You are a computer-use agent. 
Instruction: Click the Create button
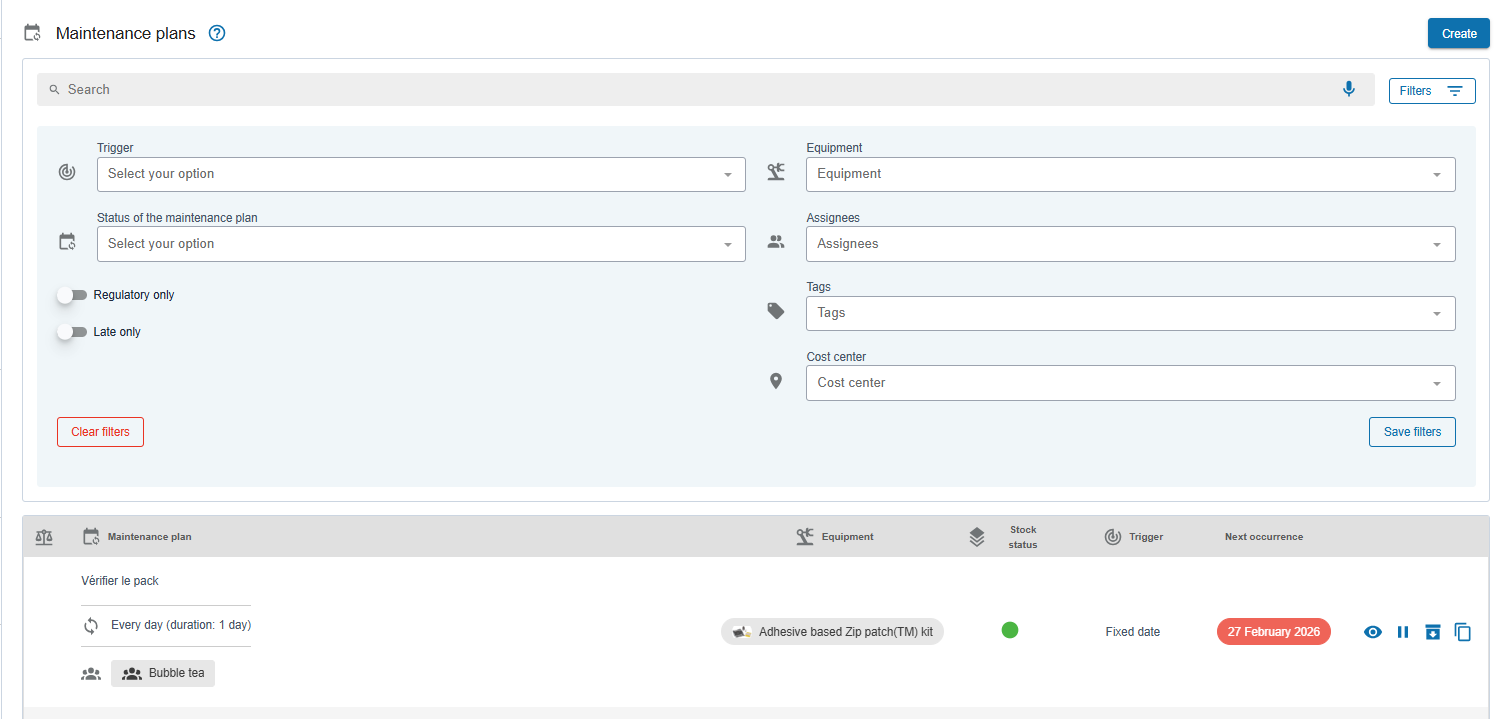(x=1459, y=34)
